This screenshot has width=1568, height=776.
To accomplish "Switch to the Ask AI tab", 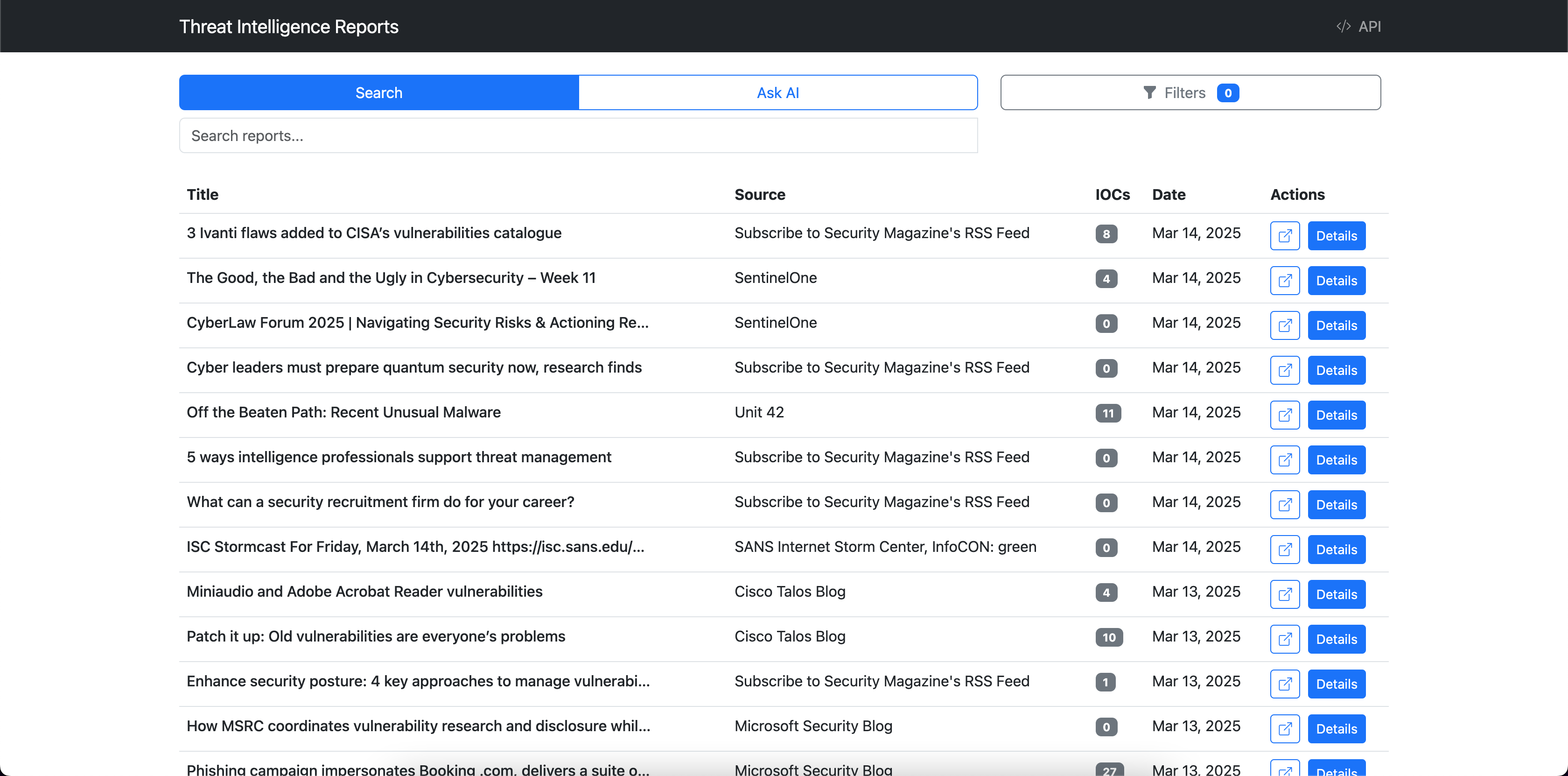I will pos(777,92).
